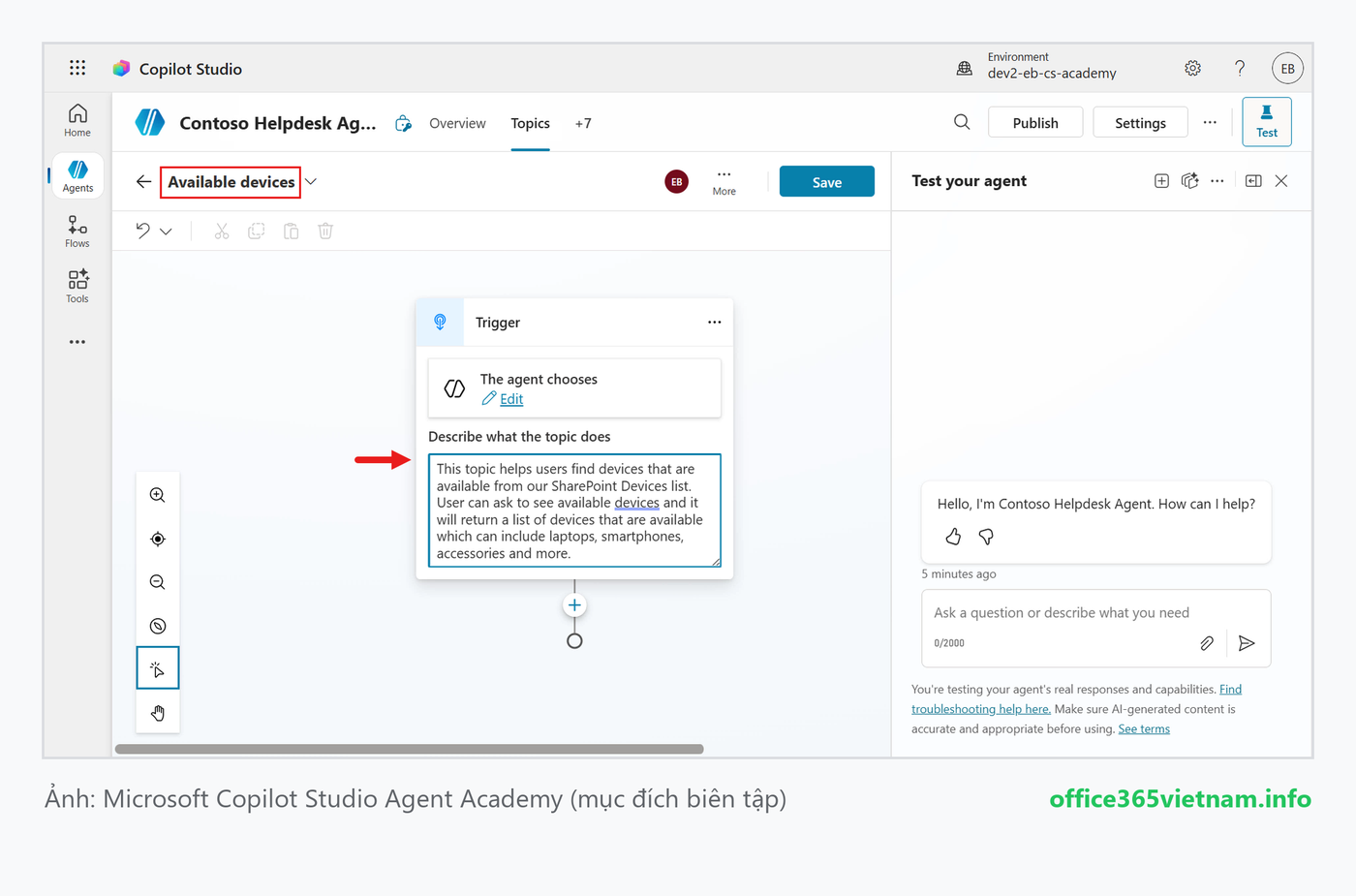
Task: Open the +7 more tabs menu
Action: pos(583,123)
